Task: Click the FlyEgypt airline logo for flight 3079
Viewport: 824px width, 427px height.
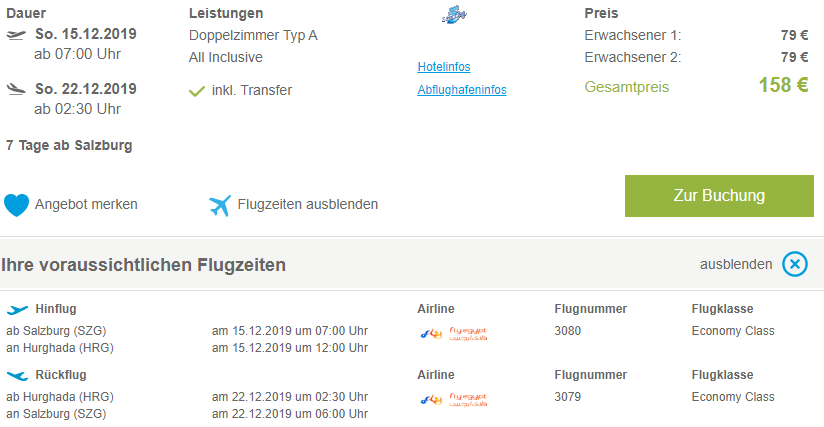Action: (x=454, y=400)
